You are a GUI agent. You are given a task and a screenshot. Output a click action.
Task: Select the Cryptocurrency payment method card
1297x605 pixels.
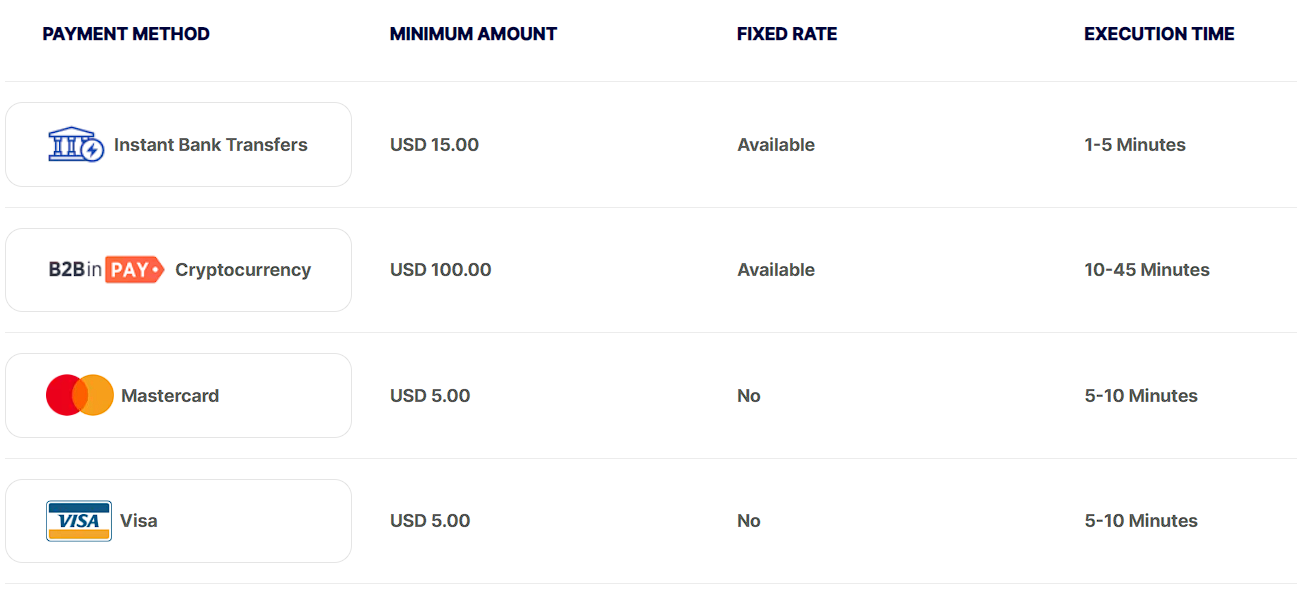pyautogui.click(x=178, y=270)
